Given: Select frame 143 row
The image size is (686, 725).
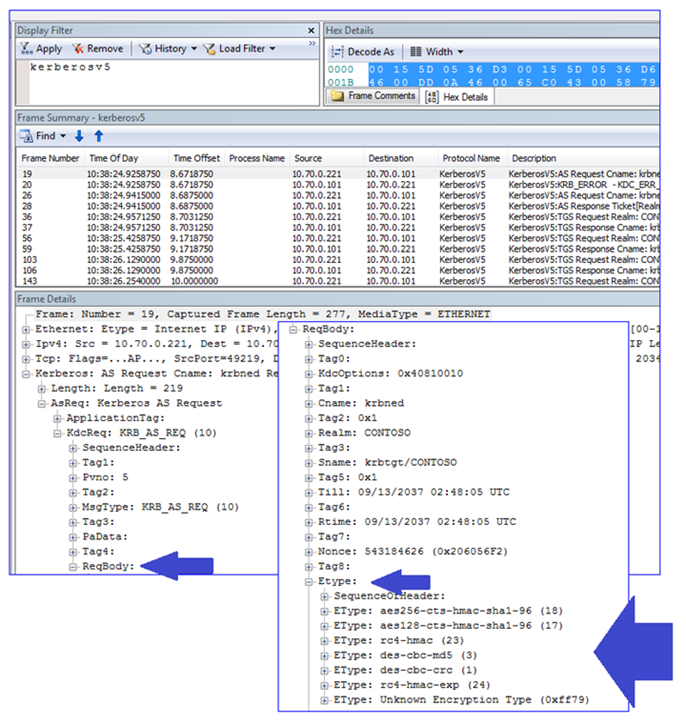Looking at the screenshot, I should coord(339,281).
